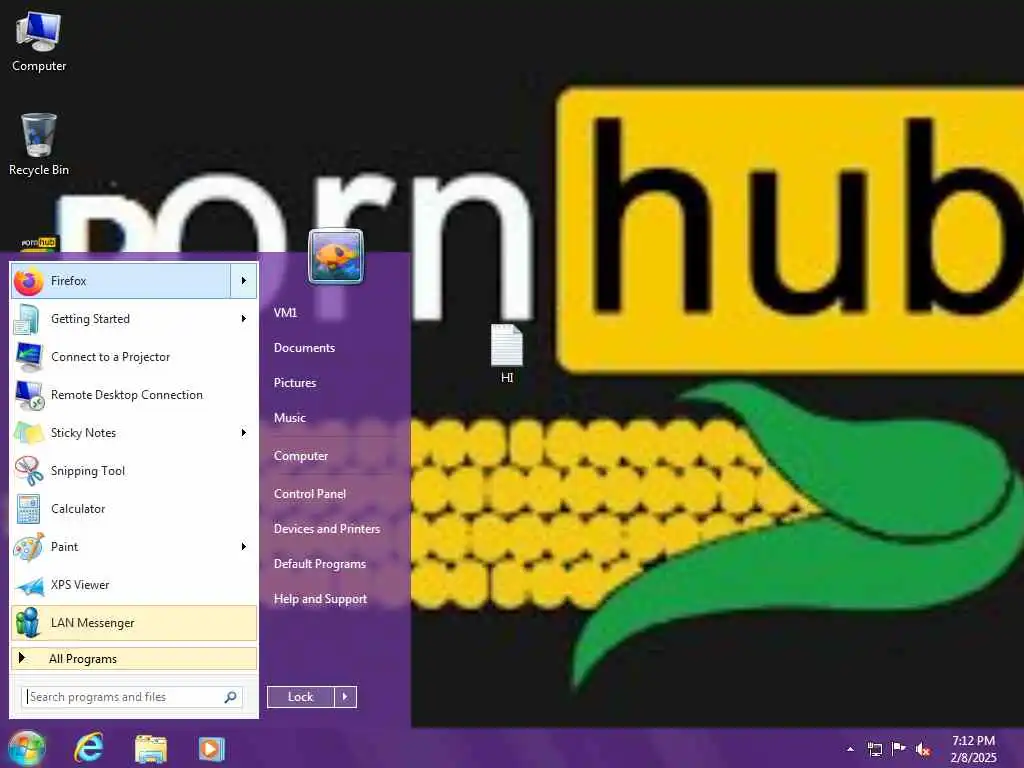Click the Sticky Notes icon
The height and width of the screenshot is (768, 1024).
[x=29, y=432]
